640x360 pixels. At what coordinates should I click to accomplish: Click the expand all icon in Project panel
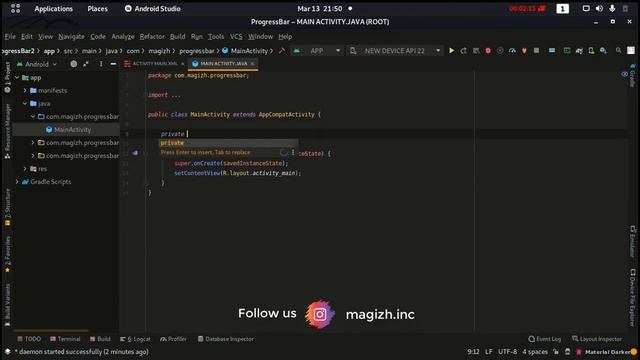click(x=86, y=64)
